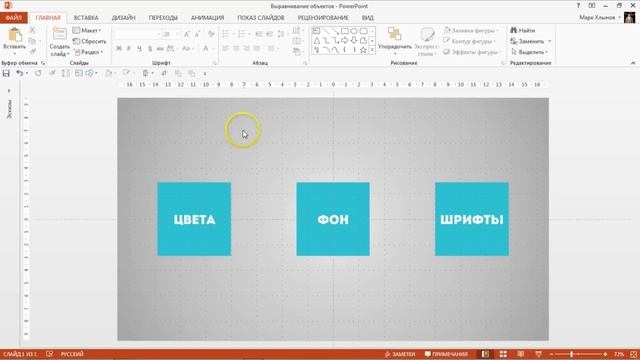
Task: Open the font name combo box
Action: click(138, 34)
